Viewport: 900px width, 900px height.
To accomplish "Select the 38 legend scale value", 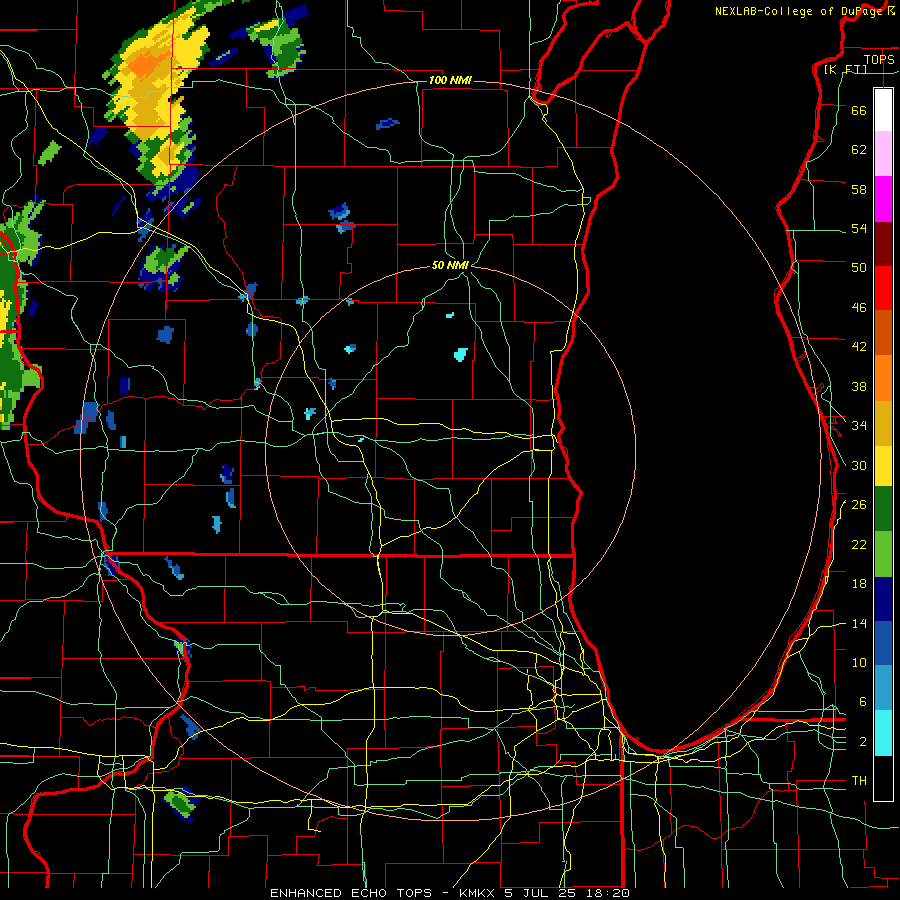I will click(859, 386).
